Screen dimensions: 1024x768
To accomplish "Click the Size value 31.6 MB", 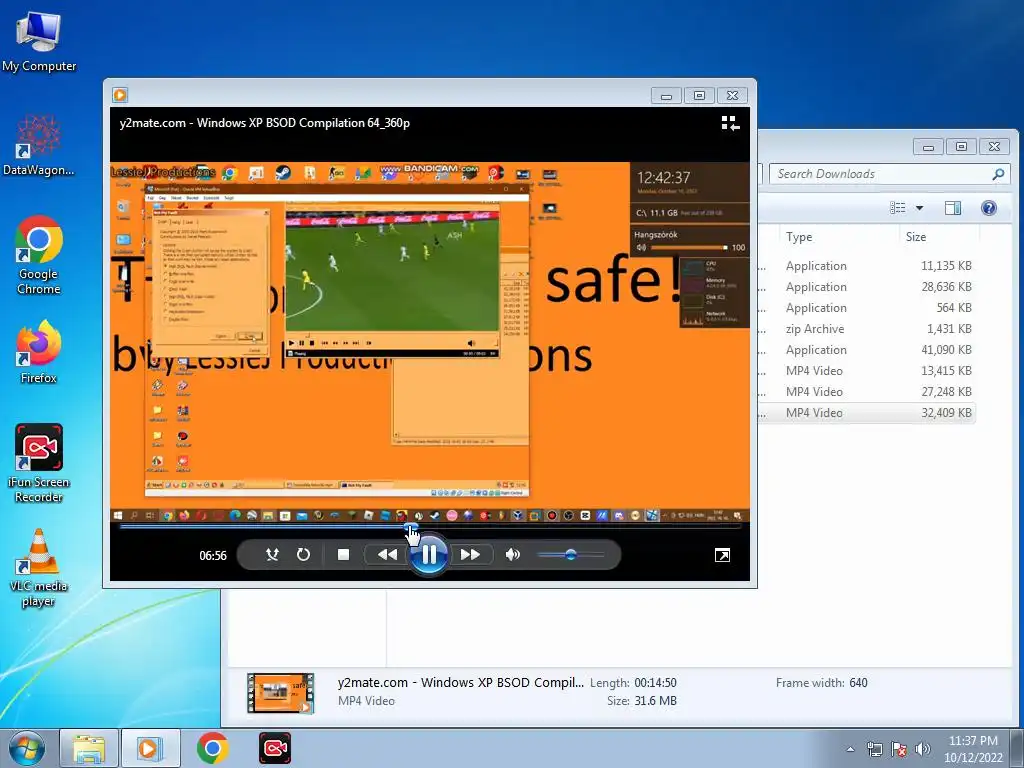I will pyautogui.click(x=655, y=701).
